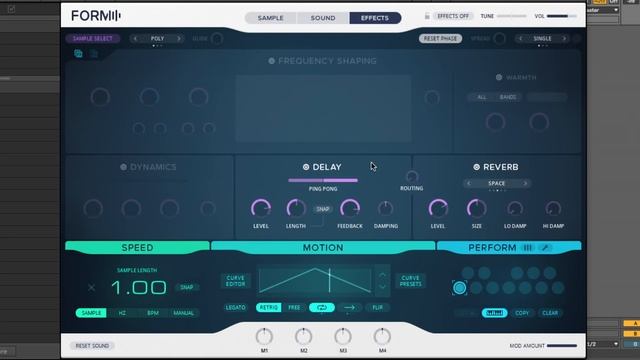The height and width of the screenshot is (360, 640).
Task: Click the Delay LENGTH knob
Action: (x=296, y=209)
